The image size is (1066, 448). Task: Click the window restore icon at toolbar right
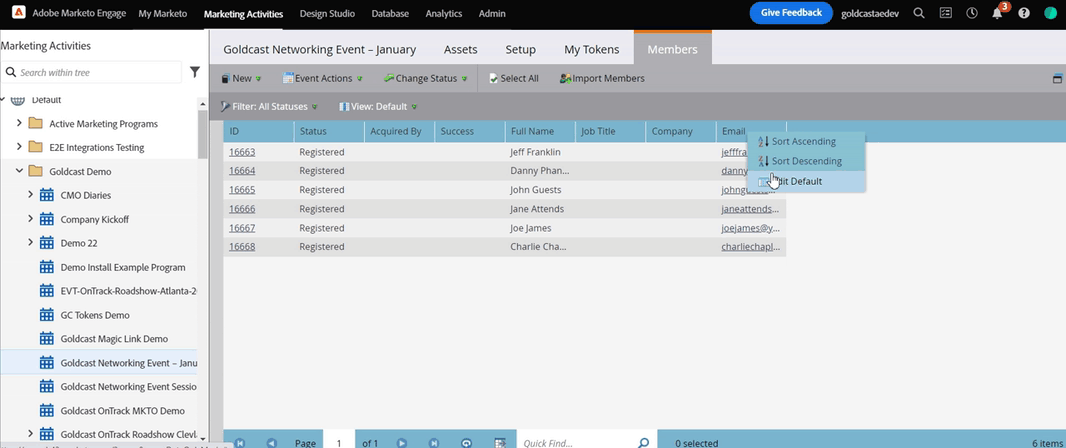(x=1057, y=78)
